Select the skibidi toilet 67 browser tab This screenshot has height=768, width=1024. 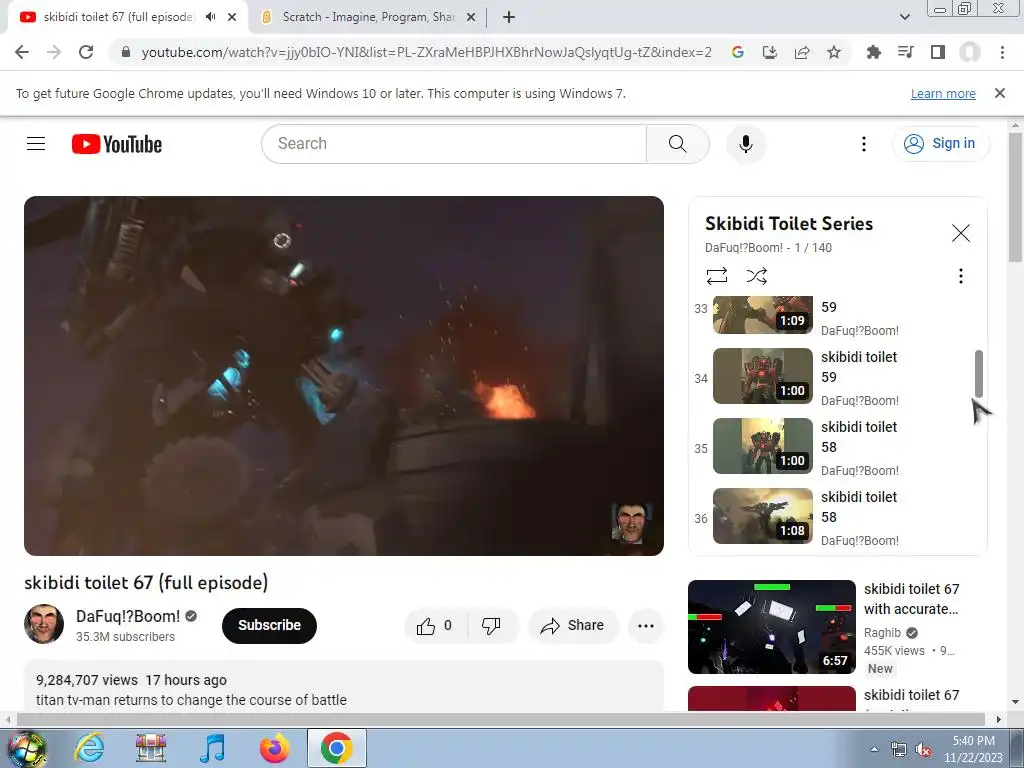click(x=118, y=17)
